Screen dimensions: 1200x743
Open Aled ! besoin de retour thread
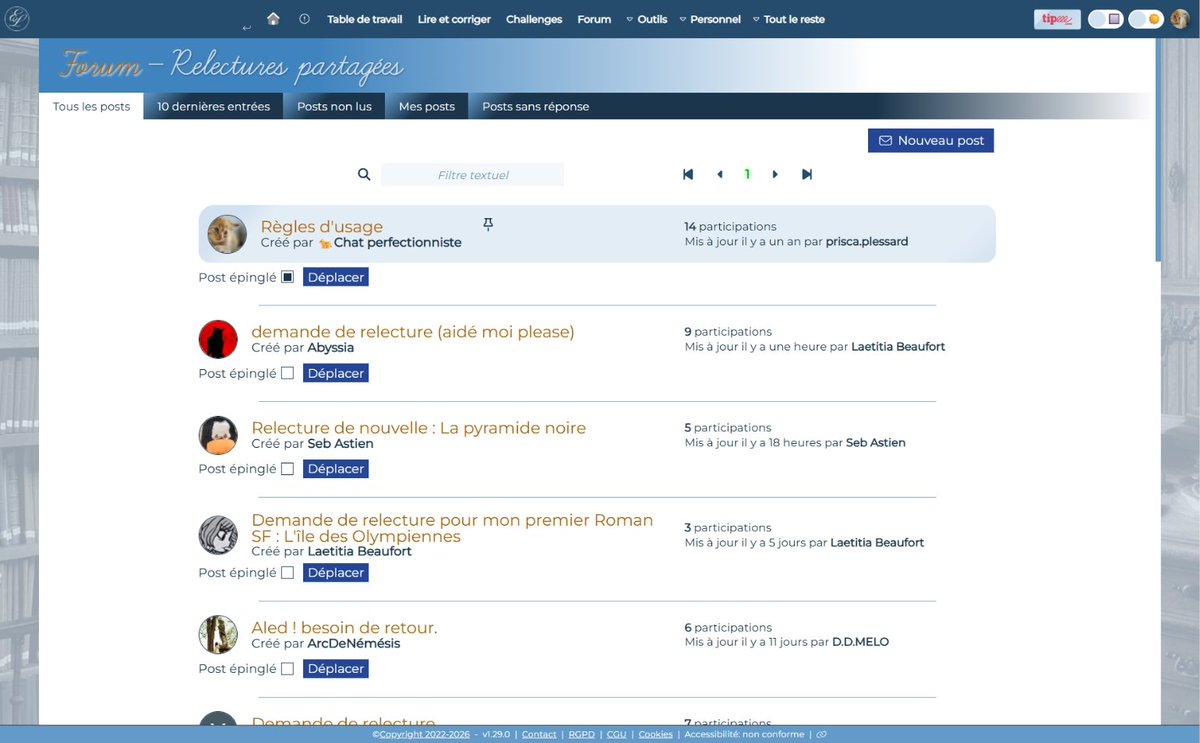[x=344, y=627]
